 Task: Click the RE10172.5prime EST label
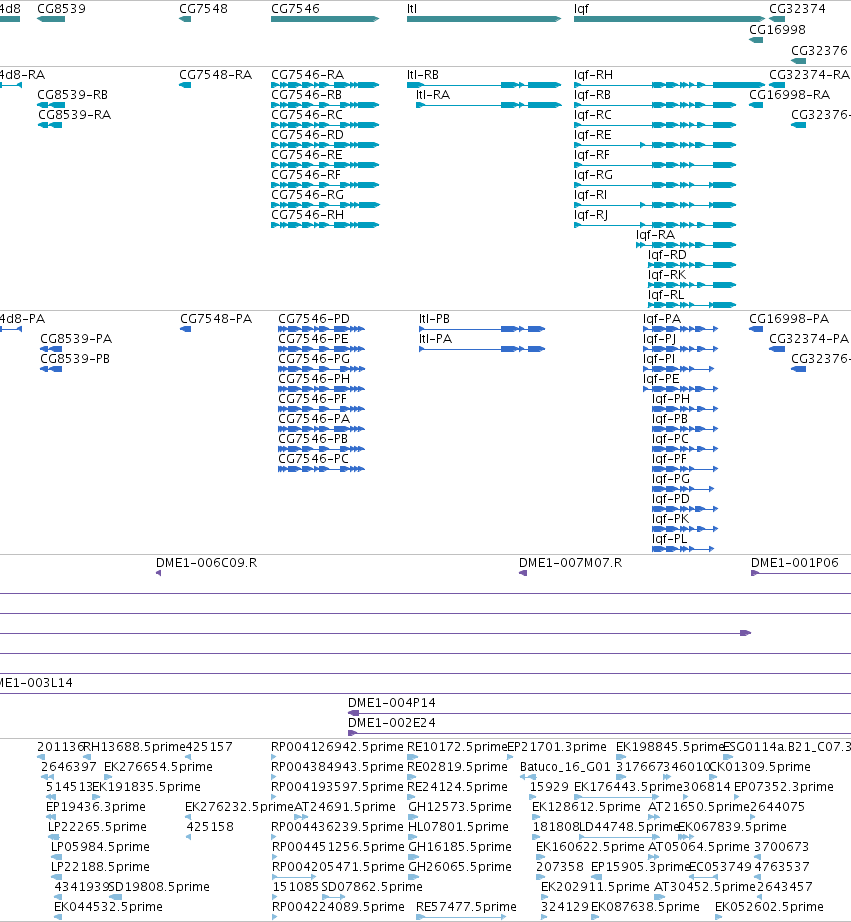(457, 747)
